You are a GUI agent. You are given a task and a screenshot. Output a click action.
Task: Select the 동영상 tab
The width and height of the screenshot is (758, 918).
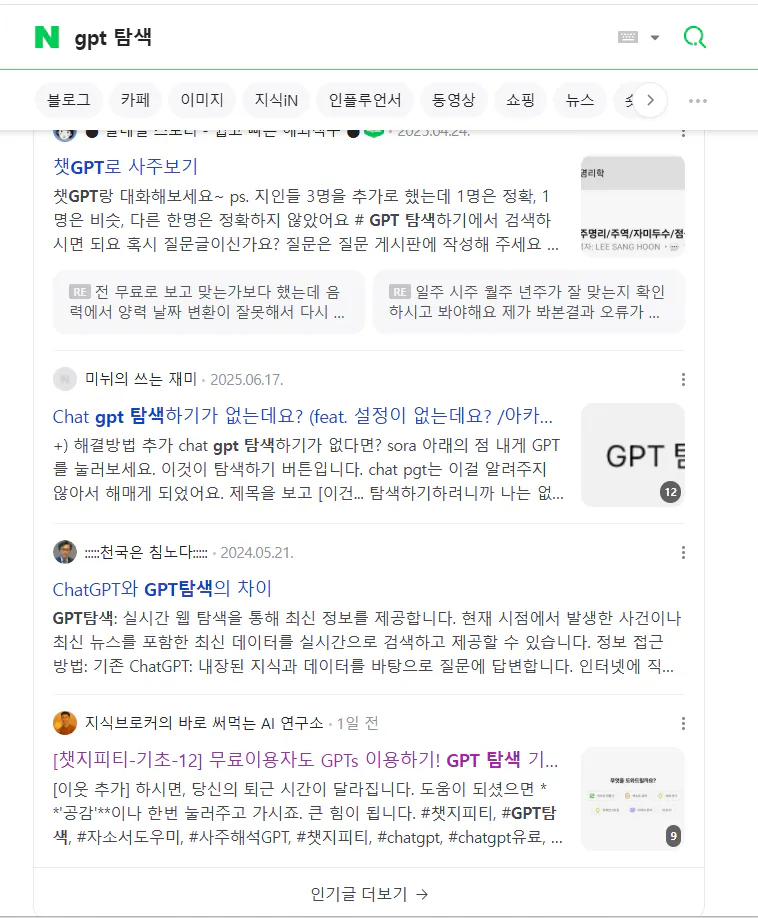click(x=453, y=101)
